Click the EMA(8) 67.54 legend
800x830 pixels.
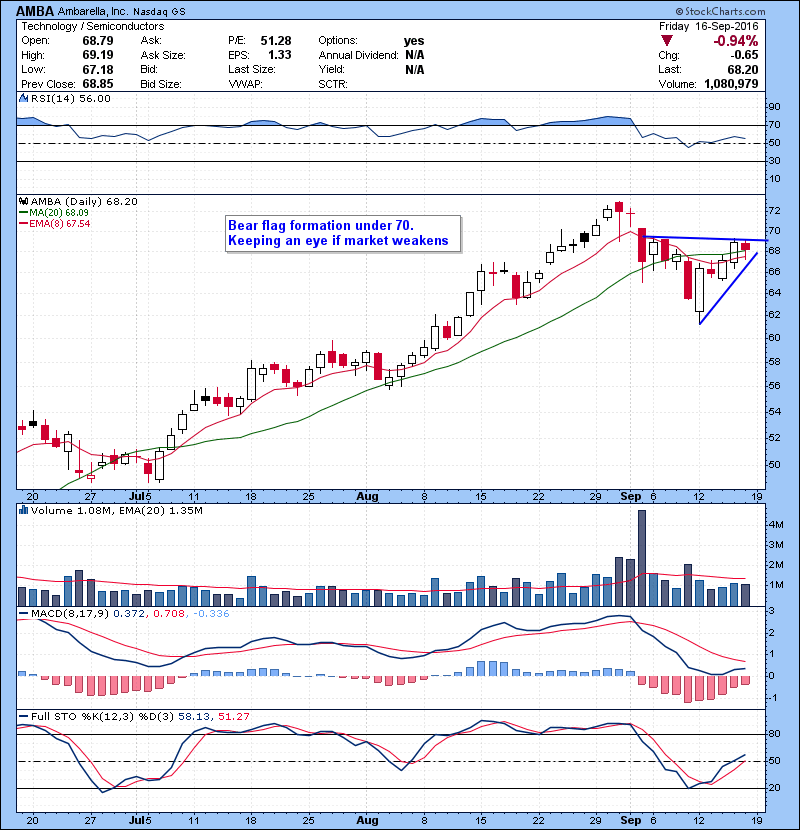[x=55, y=223]
